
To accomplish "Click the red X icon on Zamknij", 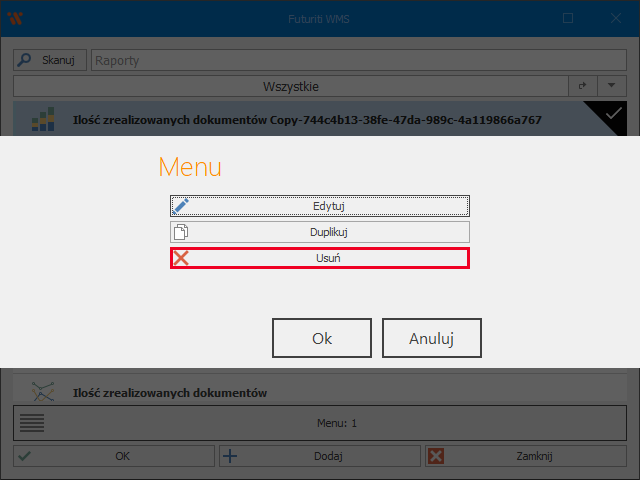I will (x=436, y=456).
